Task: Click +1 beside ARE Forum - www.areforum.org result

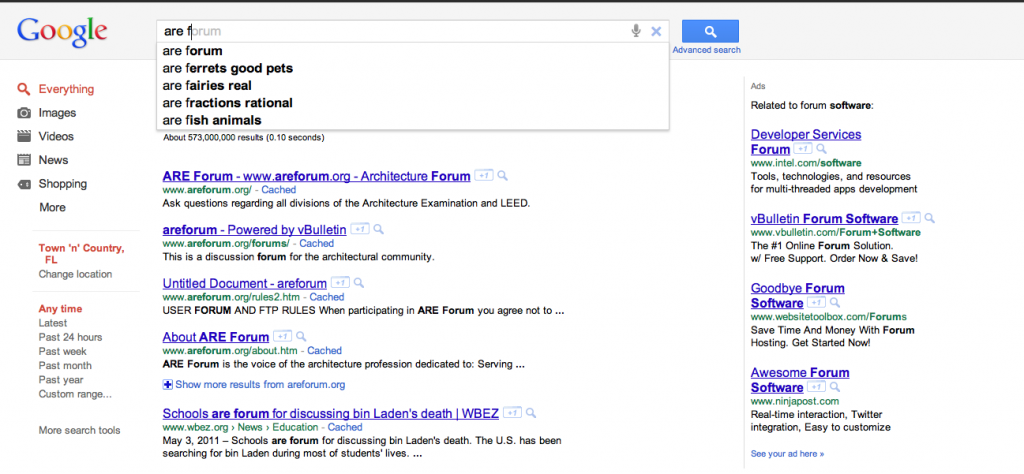Action: click(483, 176)
